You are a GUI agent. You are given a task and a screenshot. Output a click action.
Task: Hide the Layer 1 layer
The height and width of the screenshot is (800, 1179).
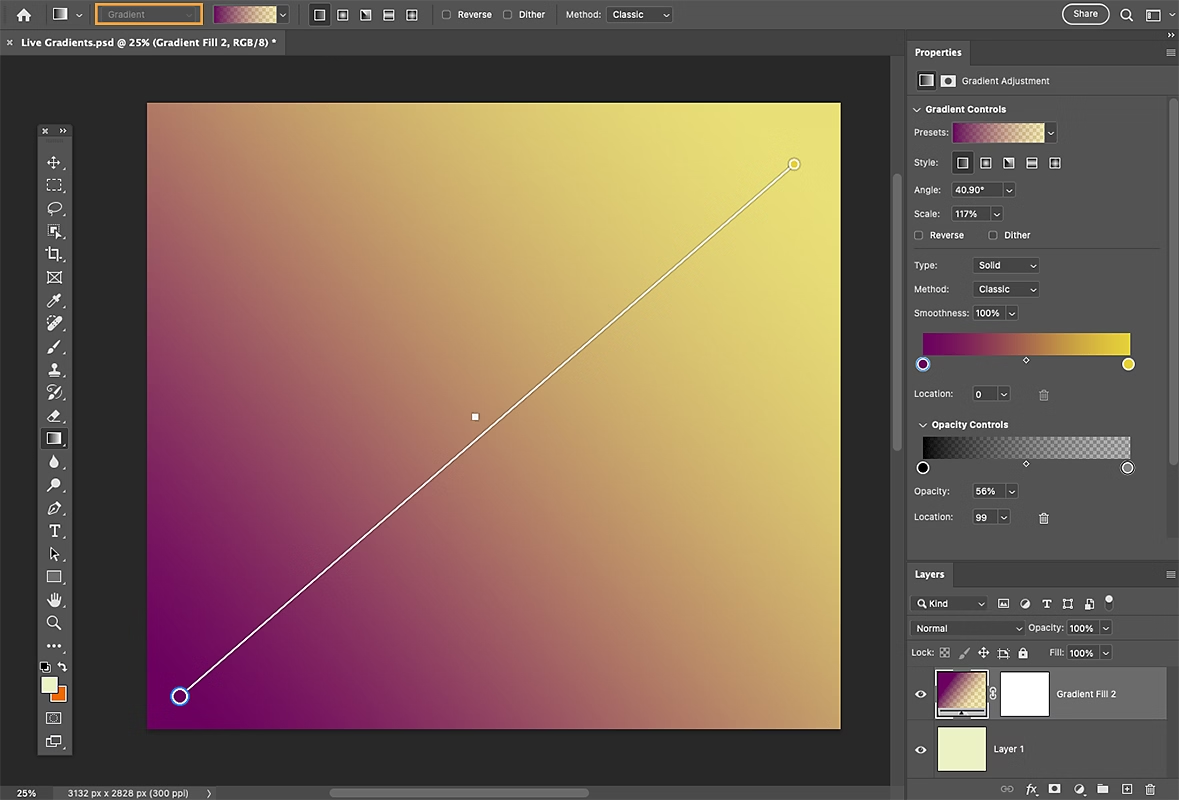(x=921, y=749)
